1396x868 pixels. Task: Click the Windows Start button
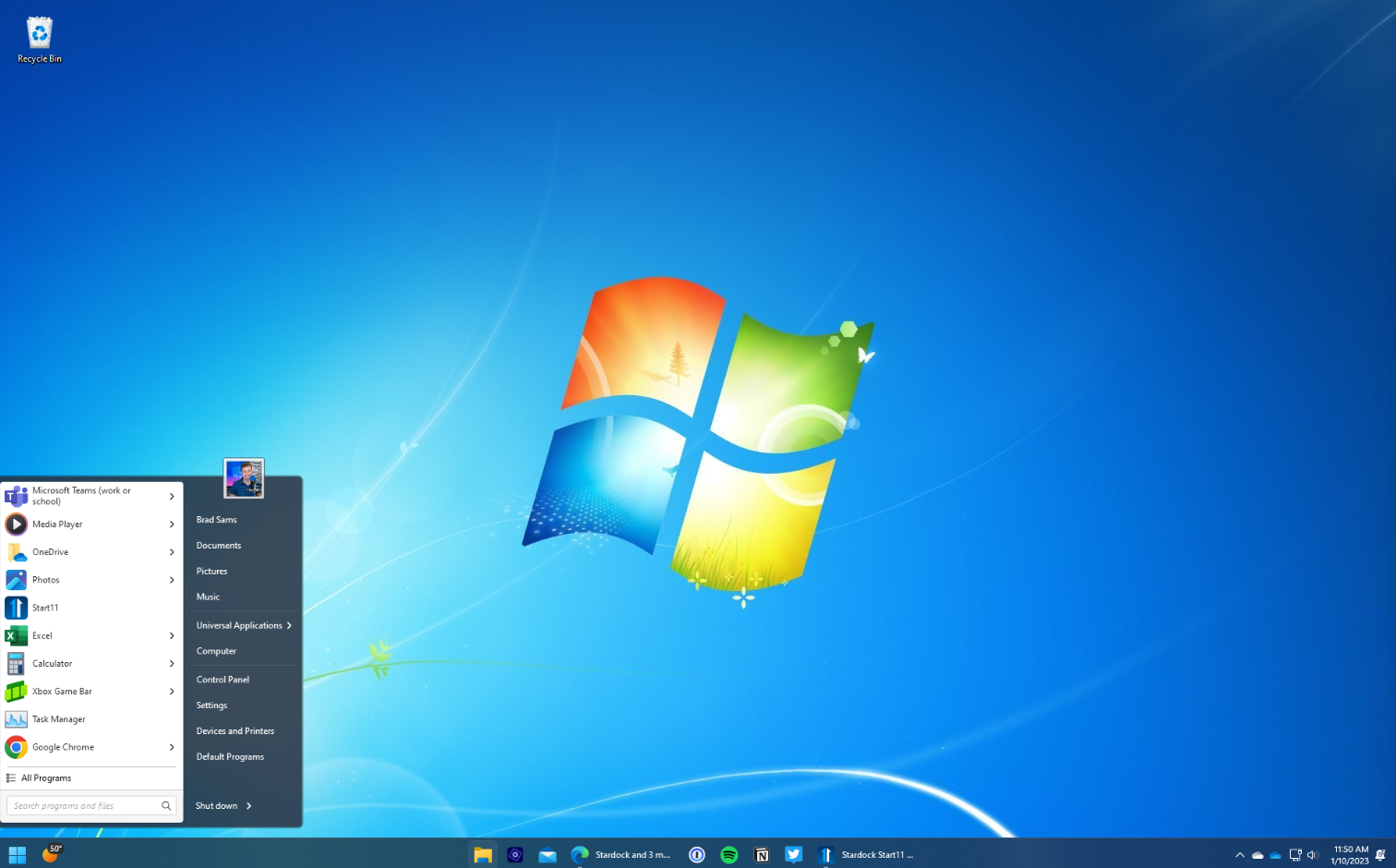pos(17,855)
